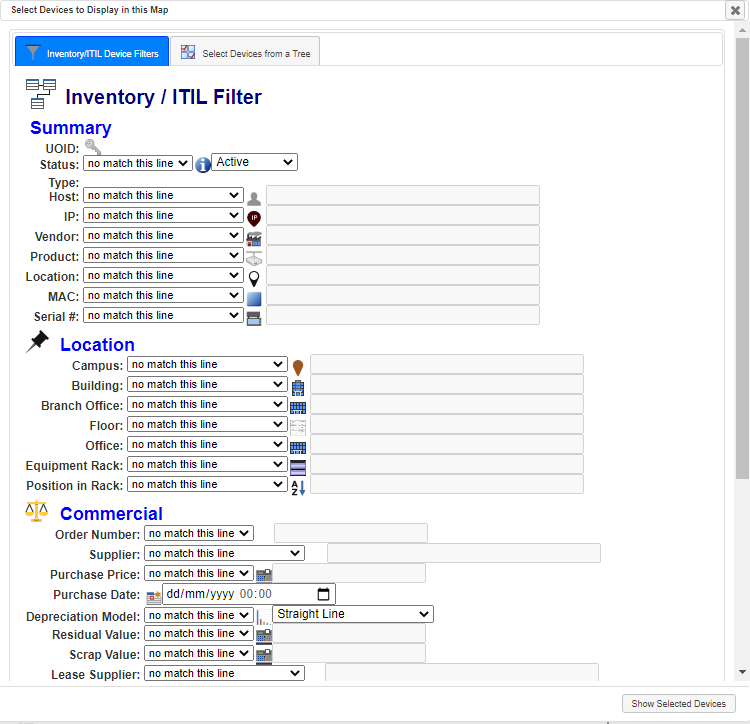The image size is (750, 724).
Task: Click the Position in Rack sort icon
Action: pyautogui.click(x=298, y=487)
